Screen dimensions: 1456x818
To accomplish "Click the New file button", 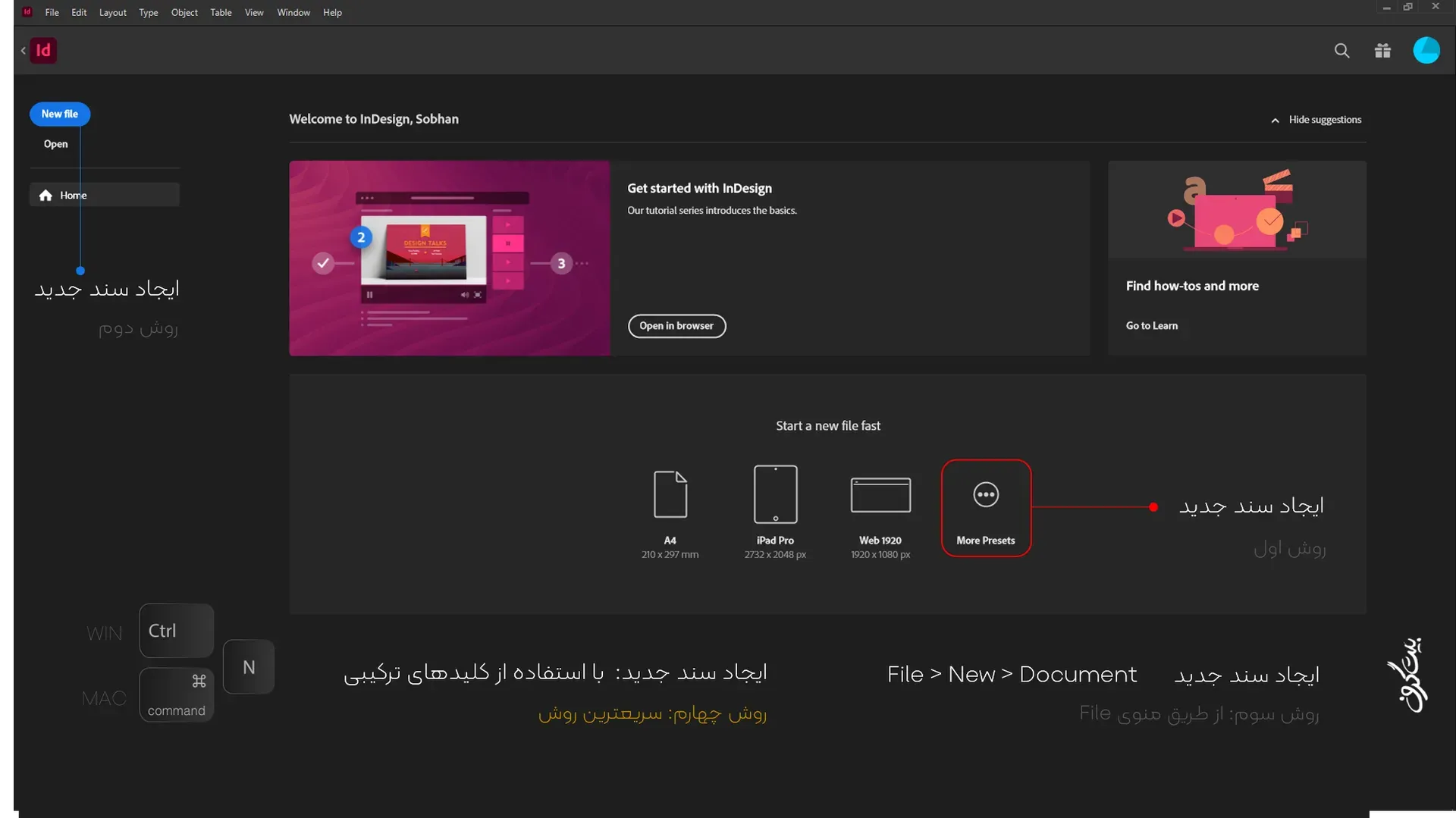I will 60,114.
